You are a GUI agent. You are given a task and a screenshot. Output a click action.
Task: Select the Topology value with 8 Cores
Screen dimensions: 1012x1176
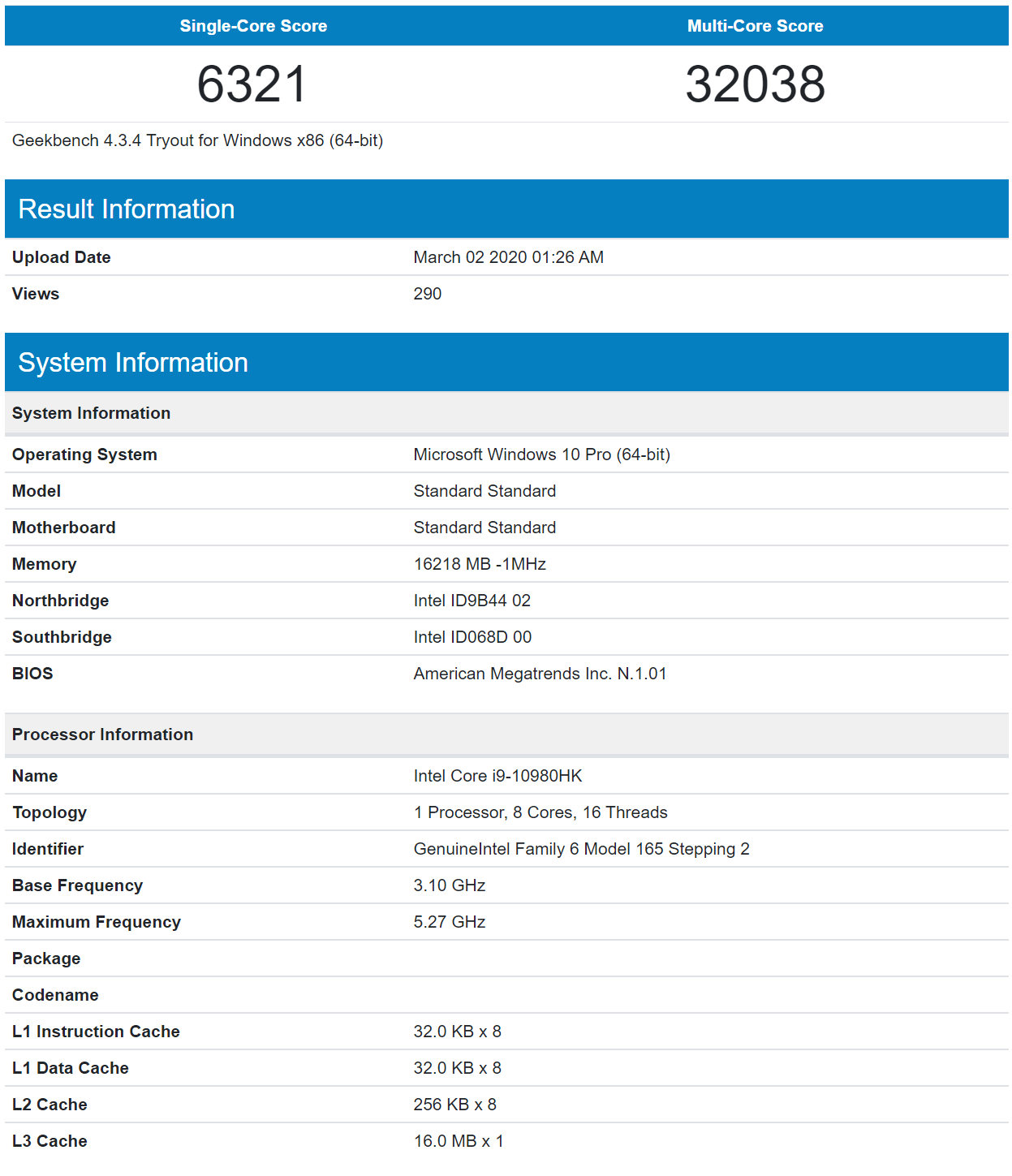[x=540, y=812]
